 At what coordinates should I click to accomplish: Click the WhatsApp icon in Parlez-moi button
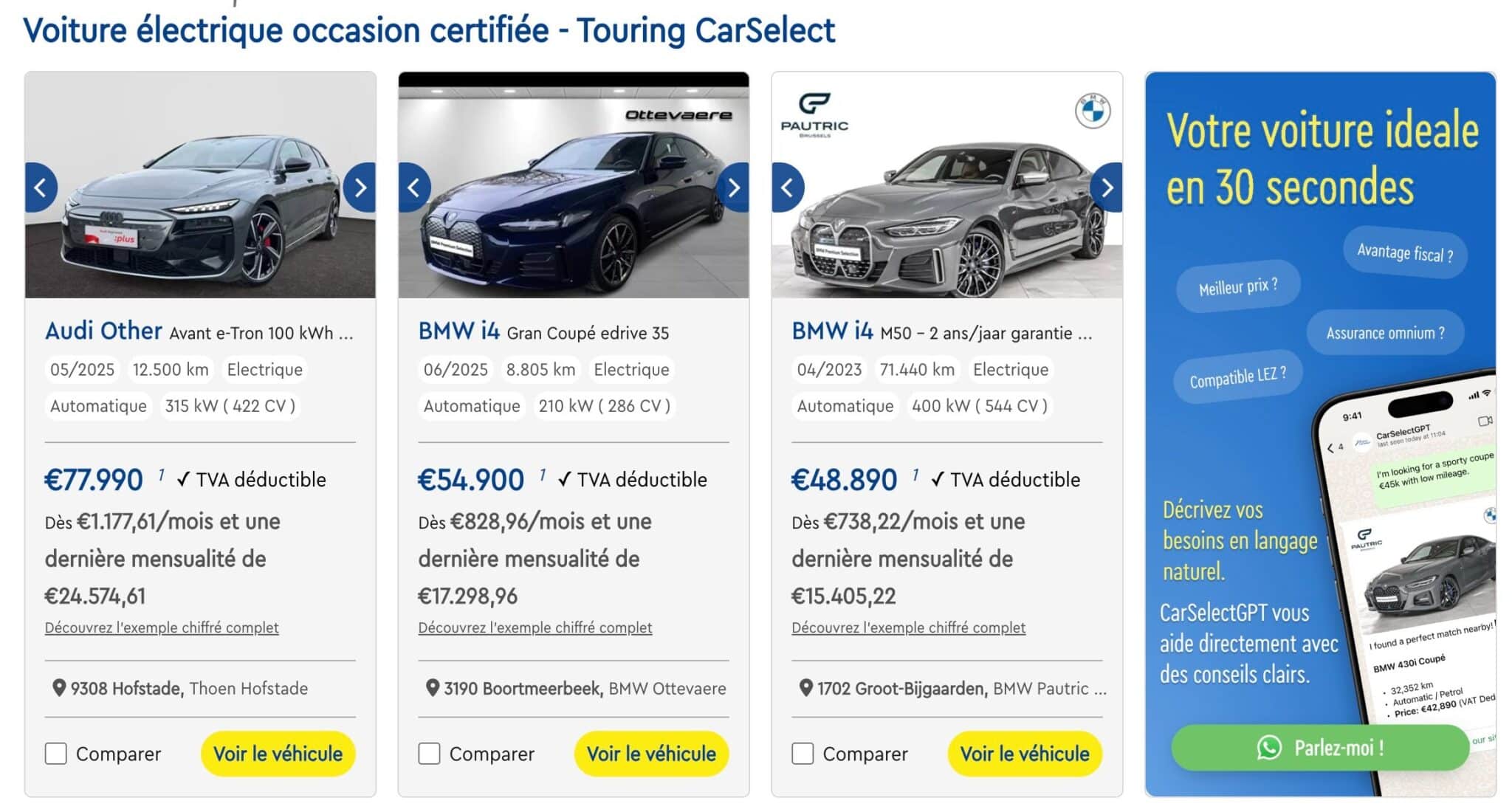point(1269,748)
